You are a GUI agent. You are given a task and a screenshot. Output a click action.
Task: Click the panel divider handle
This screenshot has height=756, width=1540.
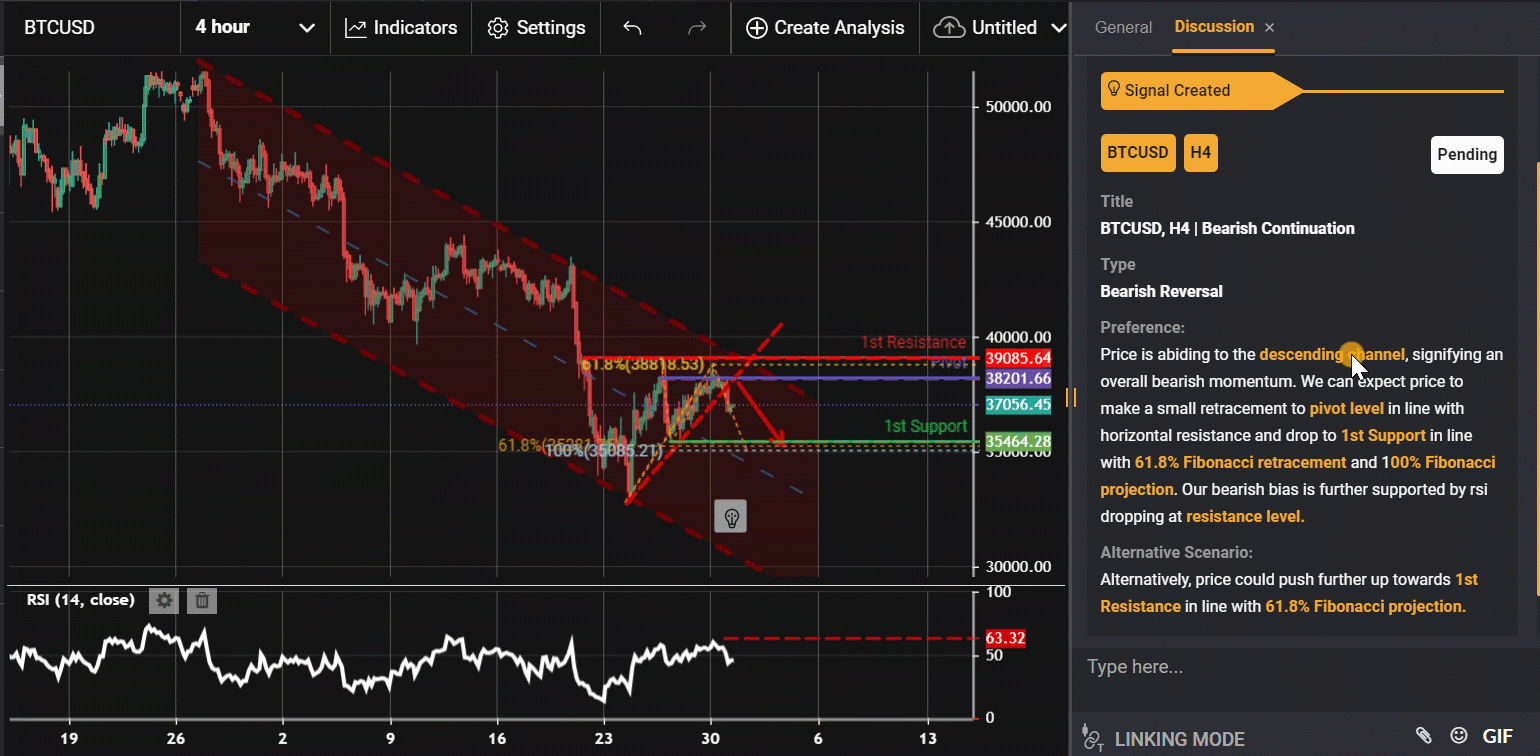coord(1071,397)
